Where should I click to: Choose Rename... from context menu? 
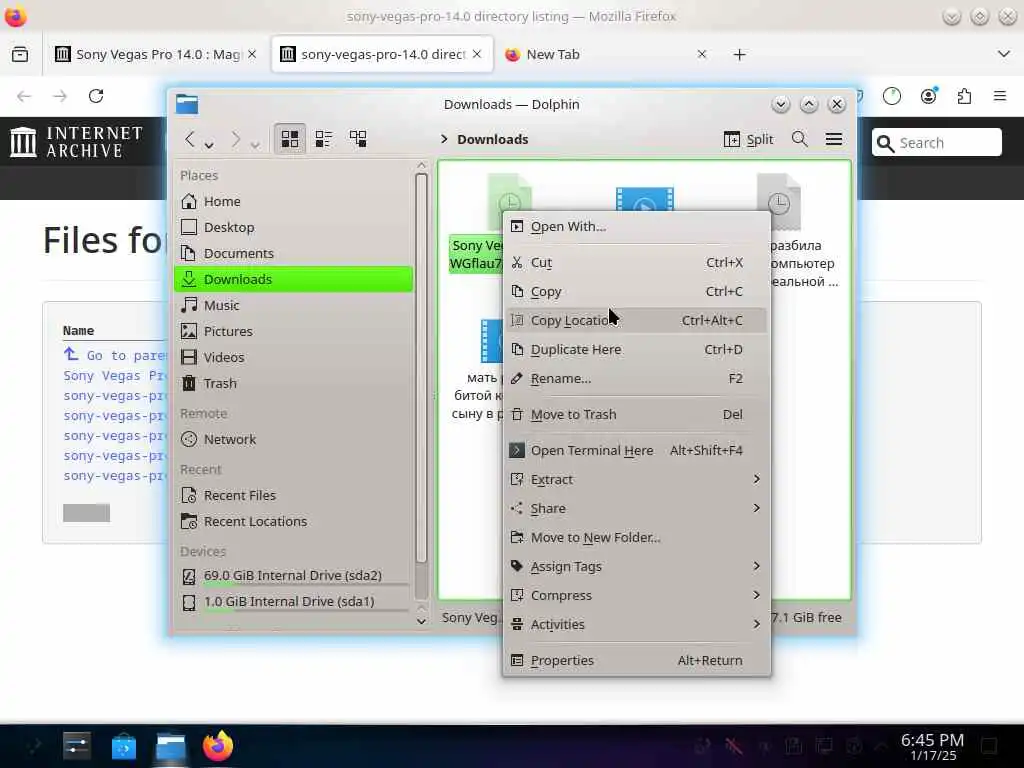coord(637,378)
